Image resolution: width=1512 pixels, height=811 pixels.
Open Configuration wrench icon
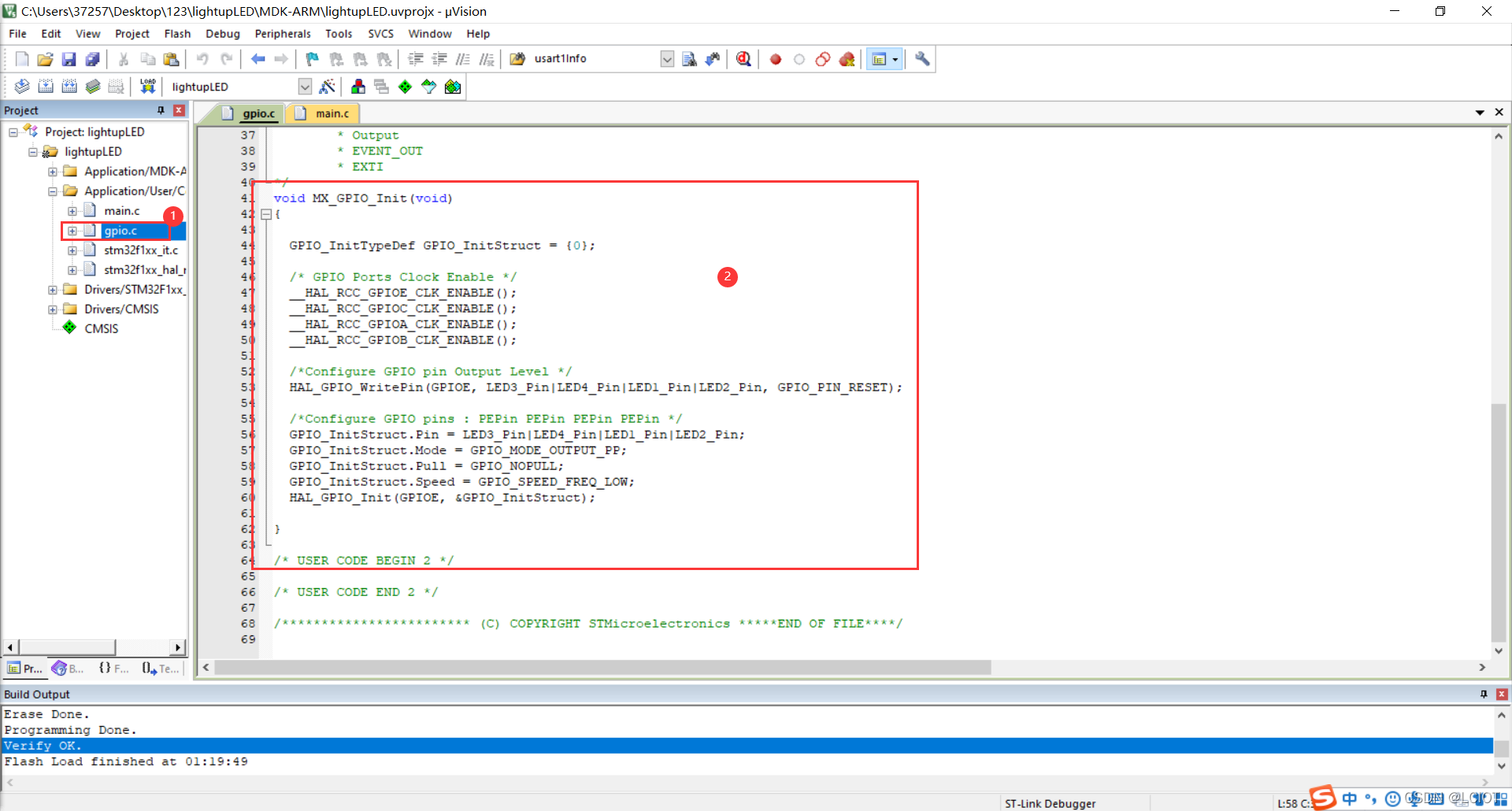click(922, 59)
